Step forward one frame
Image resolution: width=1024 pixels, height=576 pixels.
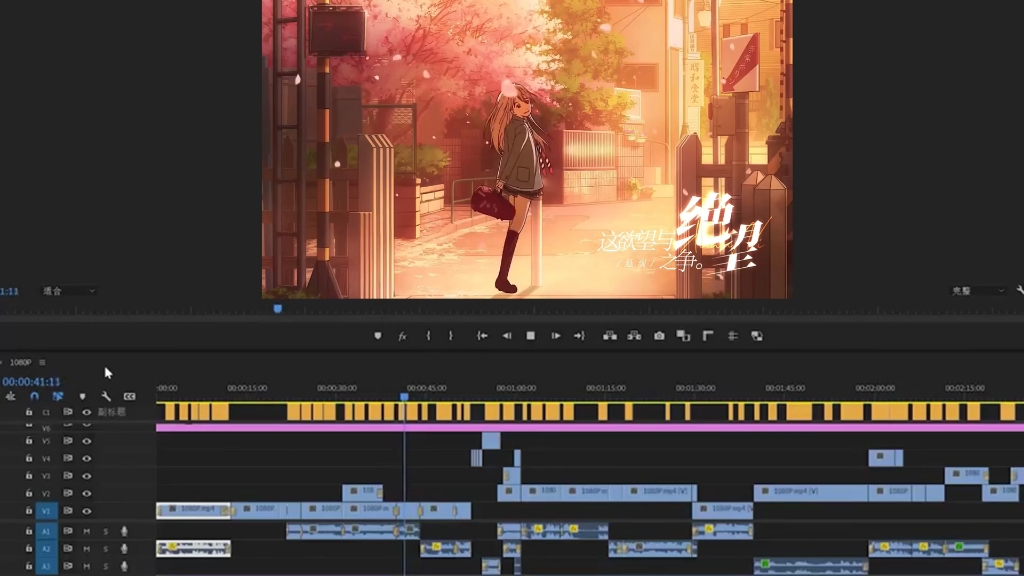(556, 336)
